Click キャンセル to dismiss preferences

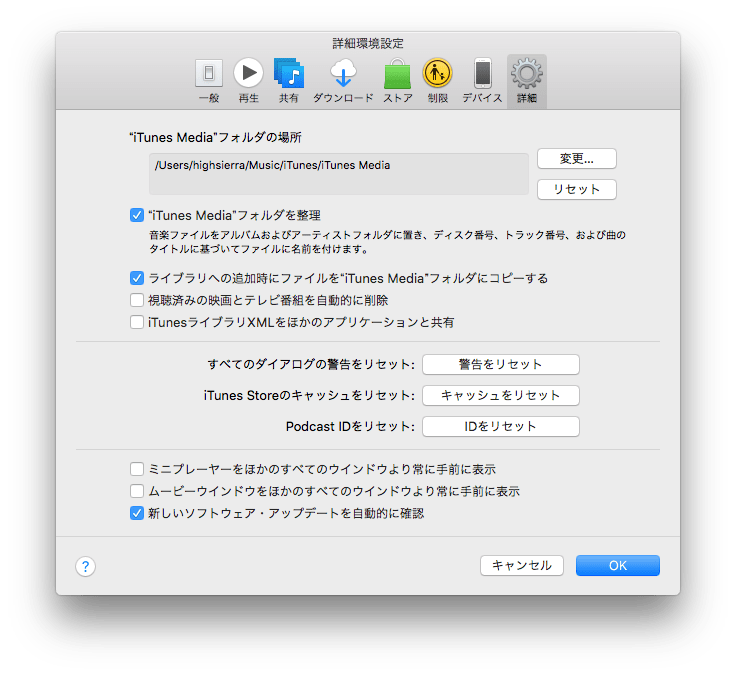(x=522, y=566)
